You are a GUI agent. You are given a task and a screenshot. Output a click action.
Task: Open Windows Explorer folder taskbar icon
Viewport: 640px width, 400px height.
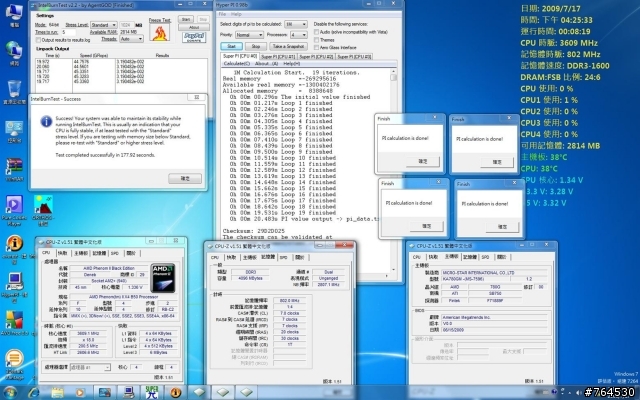tap(57, 393)
